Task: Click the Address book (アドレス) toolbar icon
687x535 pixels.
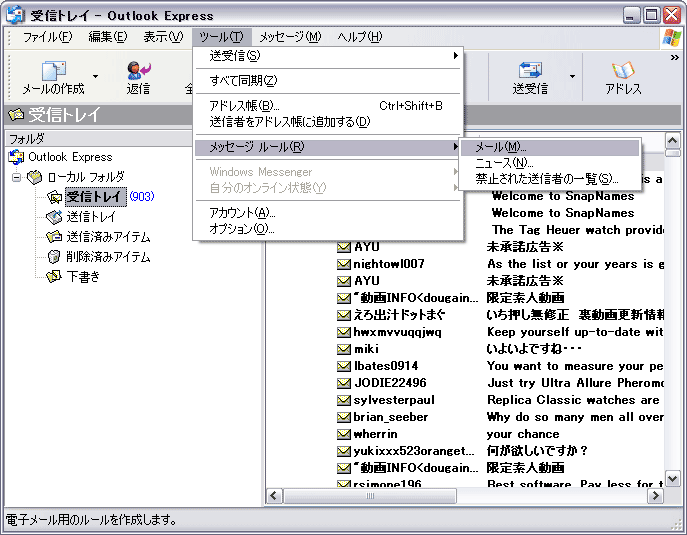Action: (x=623, y=71)
